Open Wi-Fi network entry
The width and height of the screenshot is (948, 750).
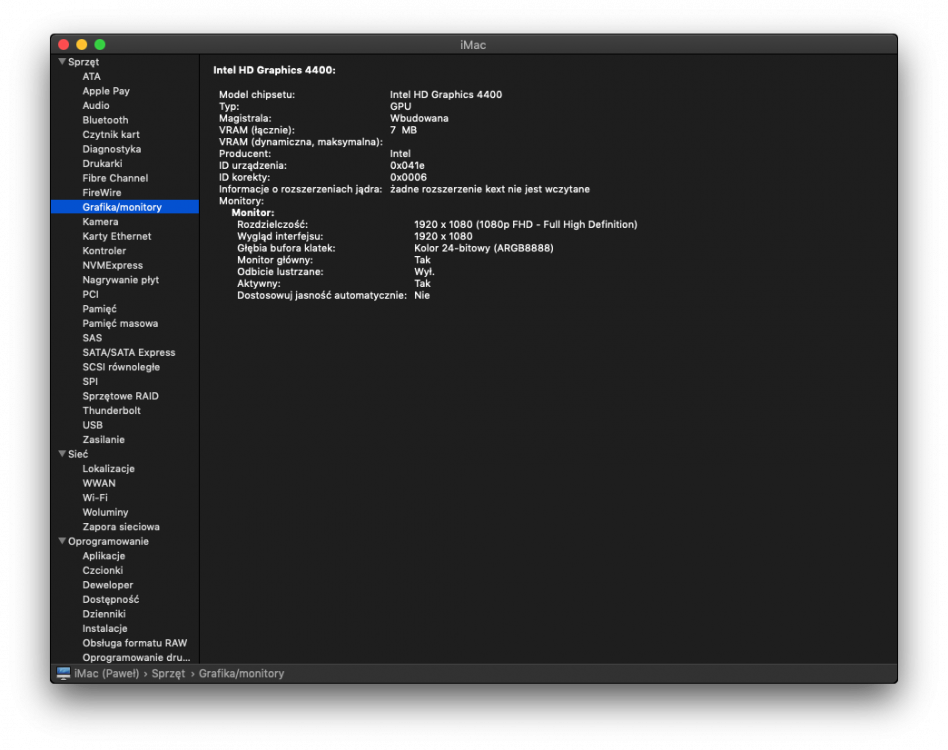(95, 497)
